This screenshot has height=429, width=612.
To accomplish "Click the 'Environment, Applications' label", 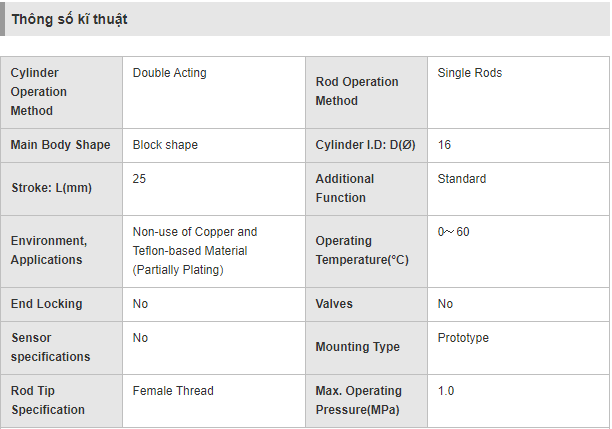I will pyautogui.click(x=48, y=250).
